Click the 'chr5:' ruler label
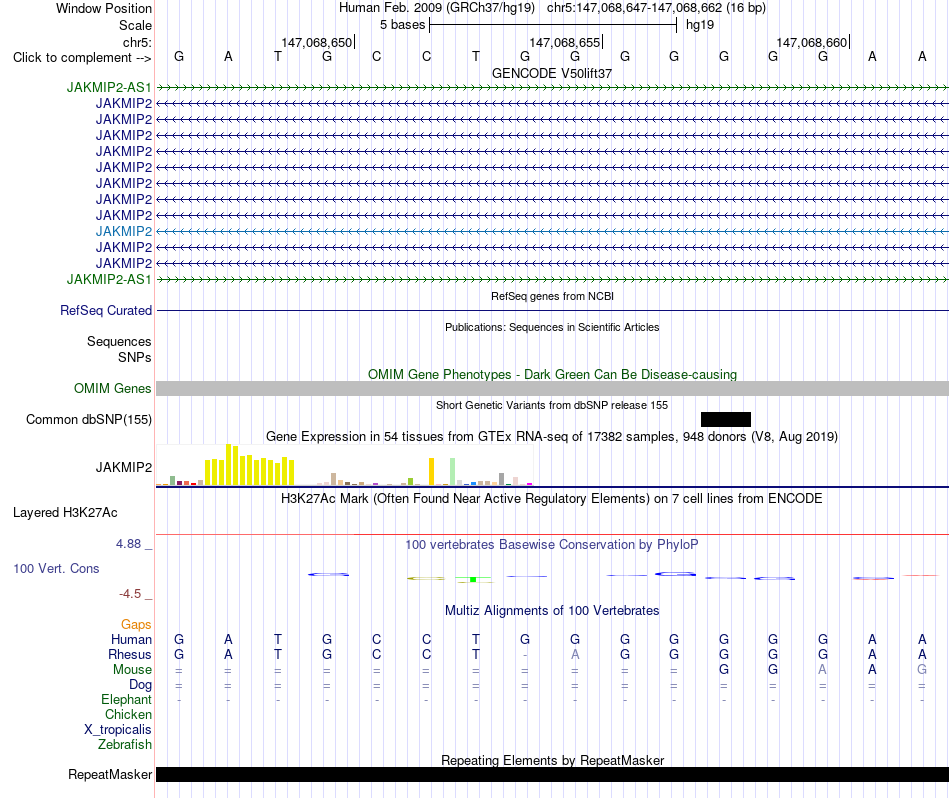This screenshot has height=798, width=950. pyautogui.click(x=138, y=42)
